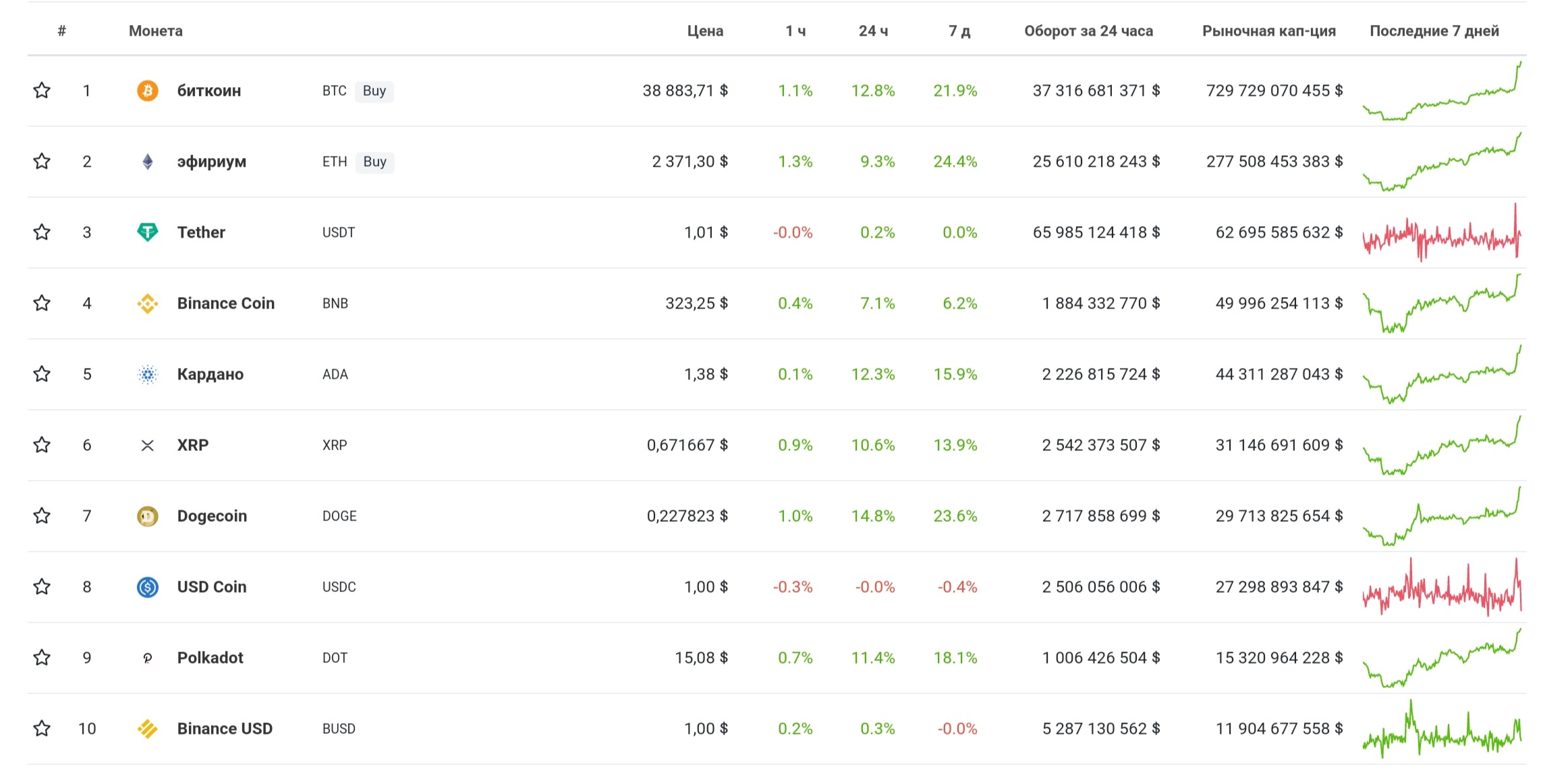The width and height of the screenshot is (1568, 775).
Task: Sort by the Цена column header
Action: coord(705,31)
